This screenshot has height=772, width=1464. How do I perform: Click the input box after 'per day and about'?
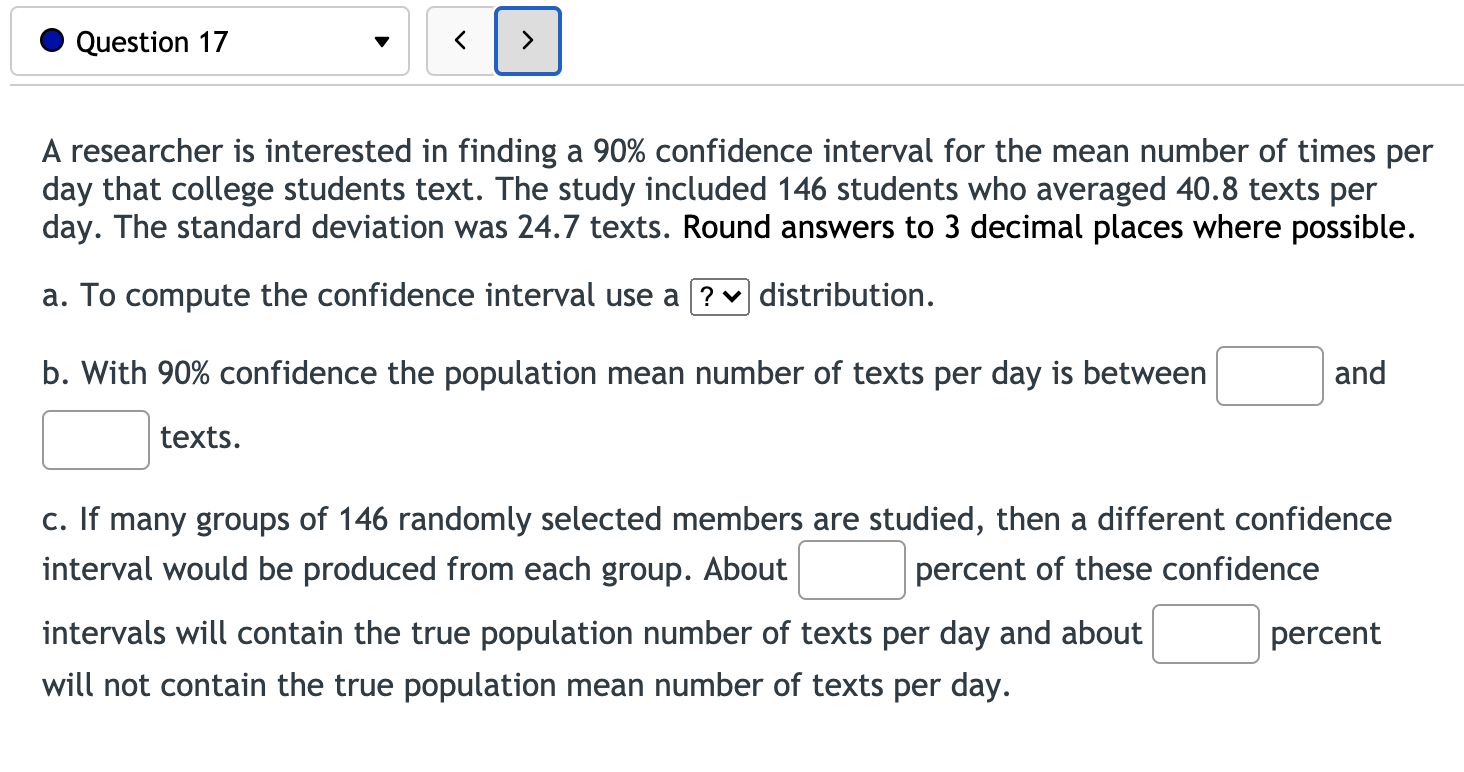coord(1205,634)
